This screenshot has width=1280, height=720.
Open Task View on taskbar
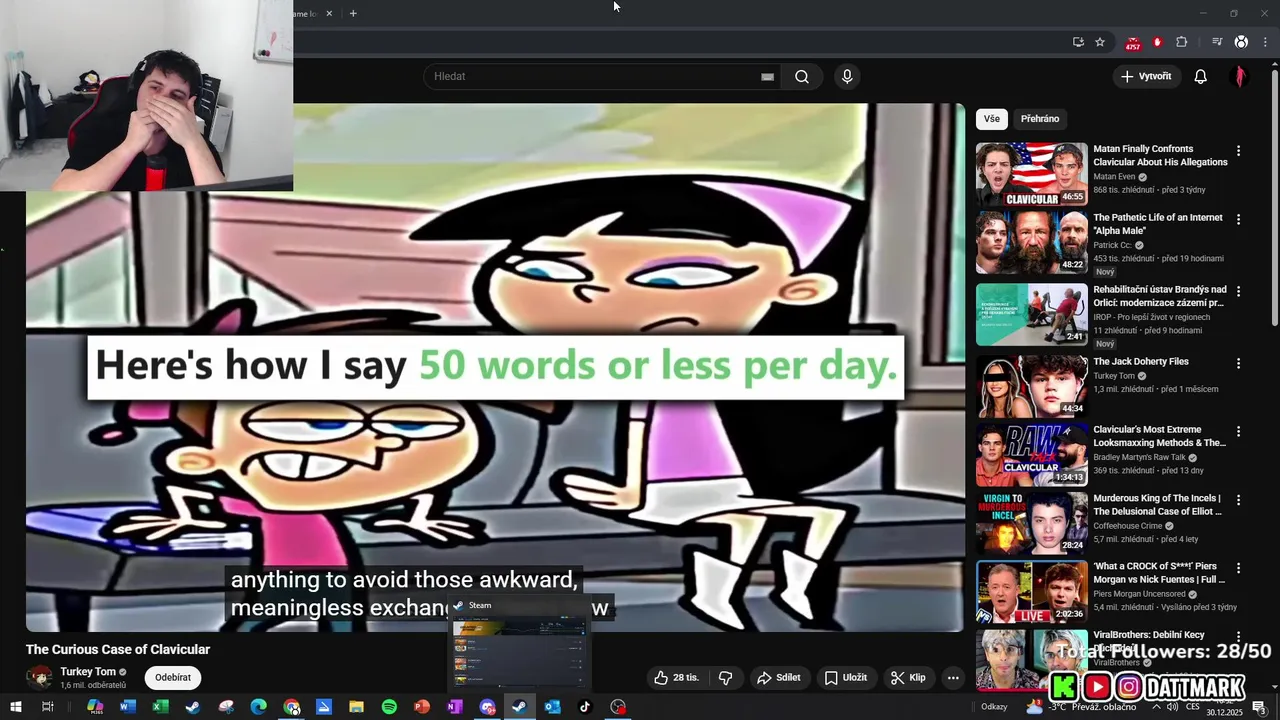[47, 707]
